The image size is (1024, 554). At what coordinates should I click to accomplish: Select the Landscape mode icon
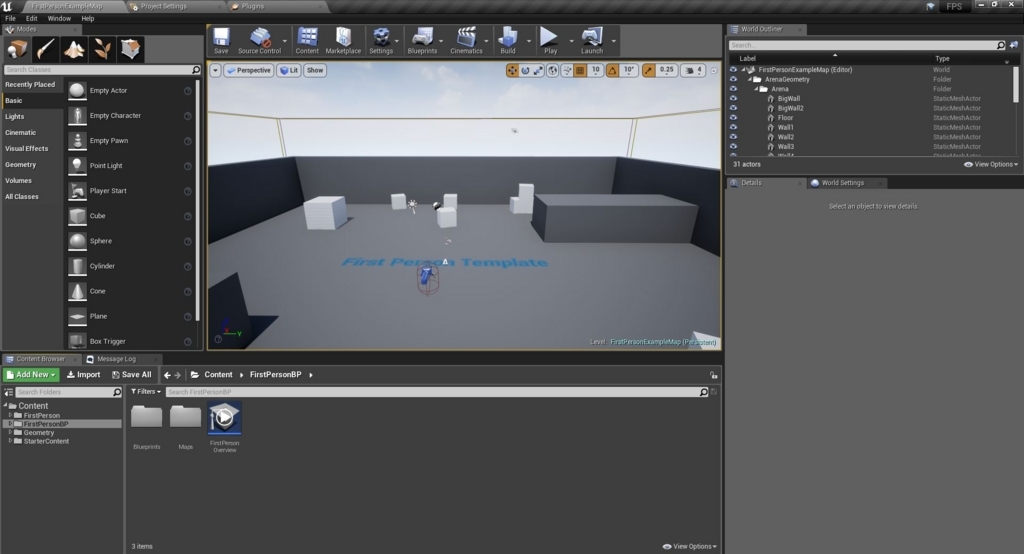(x=74, y=49)
